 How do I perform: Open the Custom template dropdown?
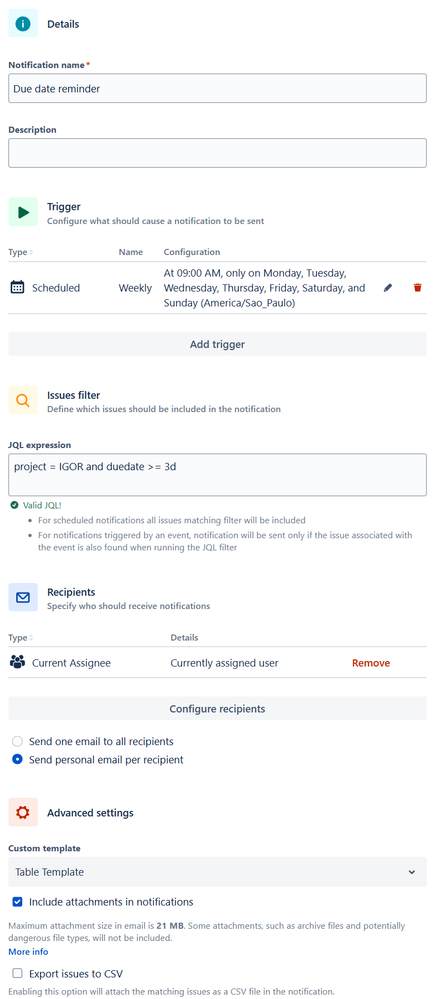click(217, 872)
